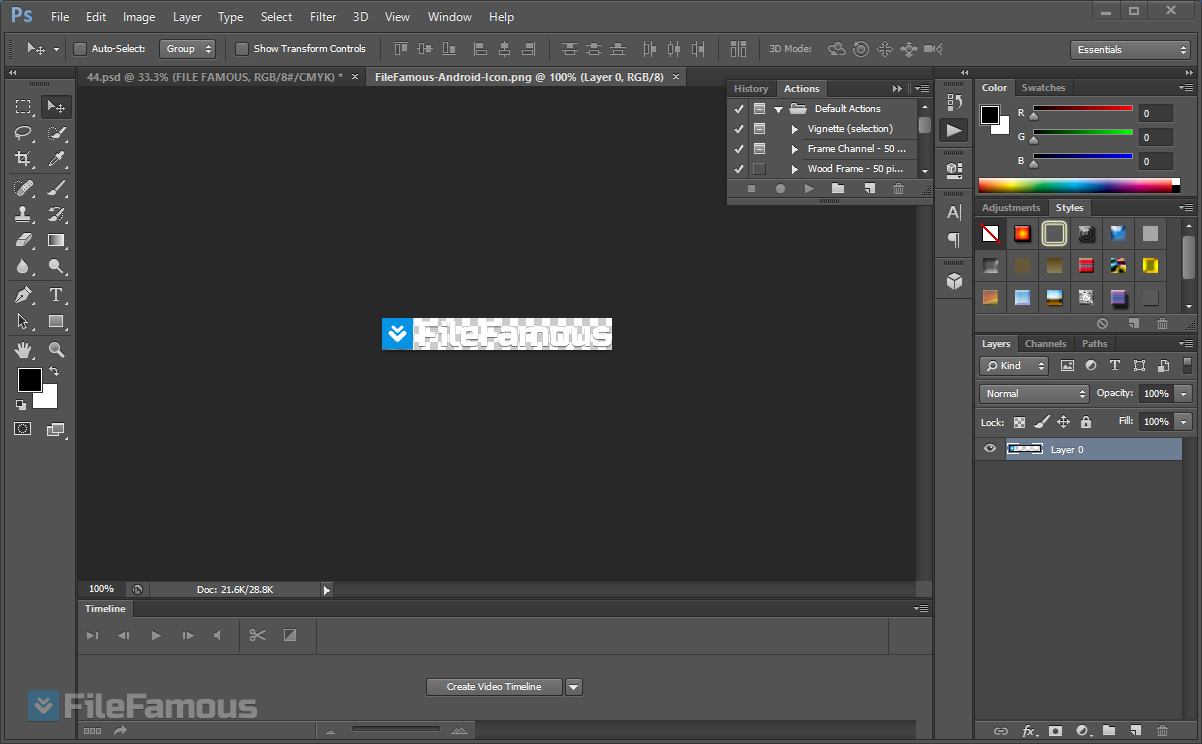
Task: Toggle checkmark for Wood Frame action
Action: point(739,168)
